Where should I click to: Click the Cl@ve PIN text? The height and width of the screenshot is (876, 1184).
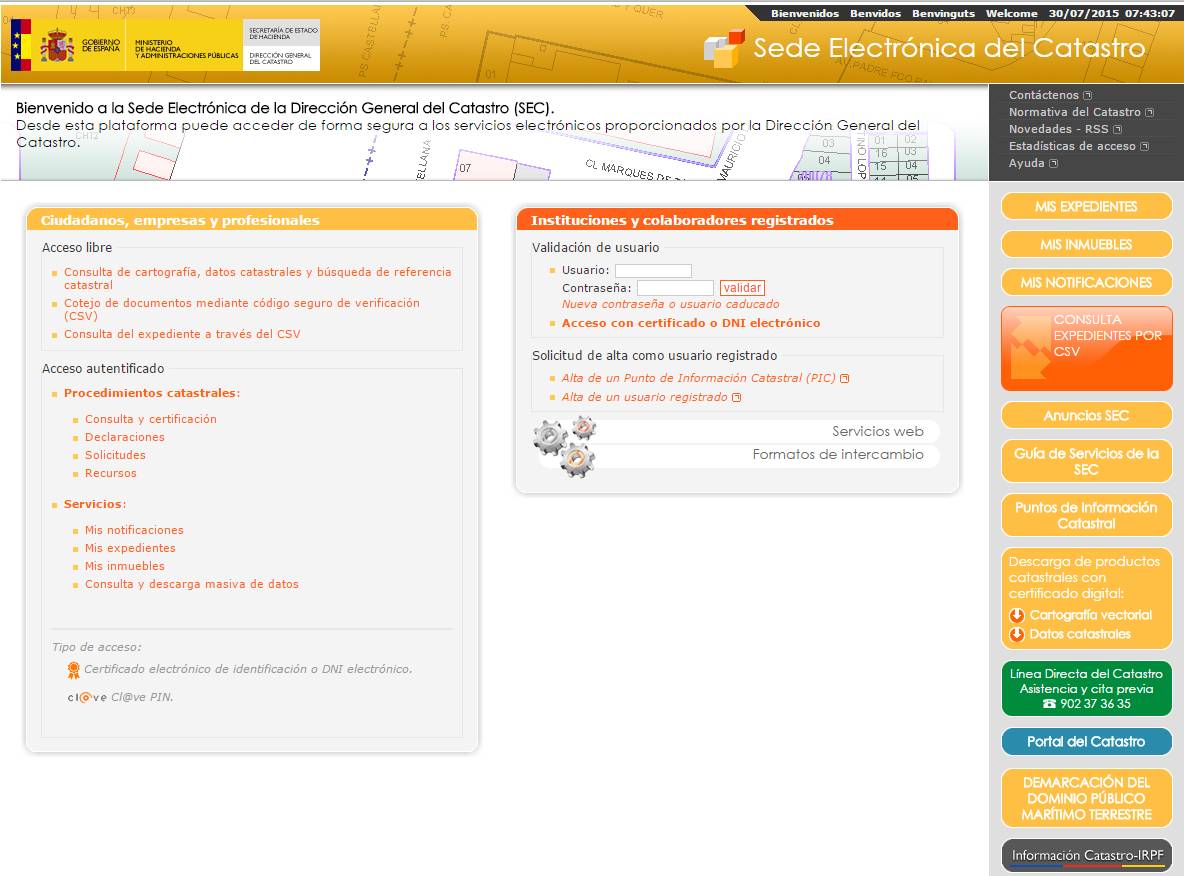(x=142, y=698)
